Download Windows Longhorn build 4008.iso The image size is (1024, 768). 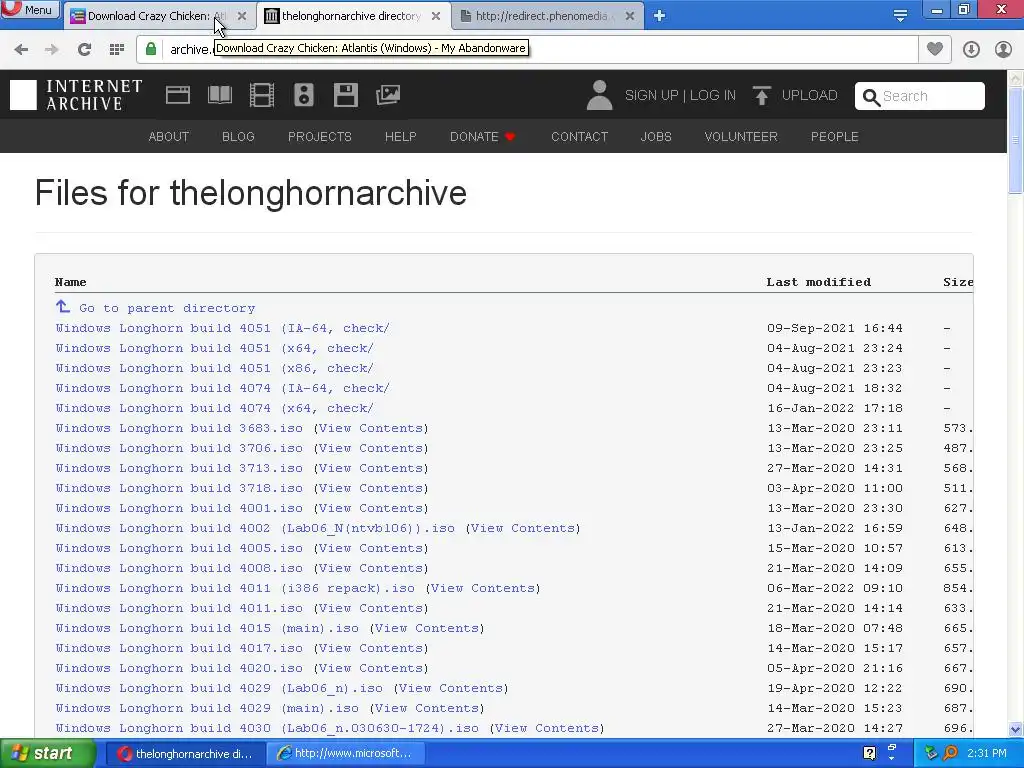(179, 568)
